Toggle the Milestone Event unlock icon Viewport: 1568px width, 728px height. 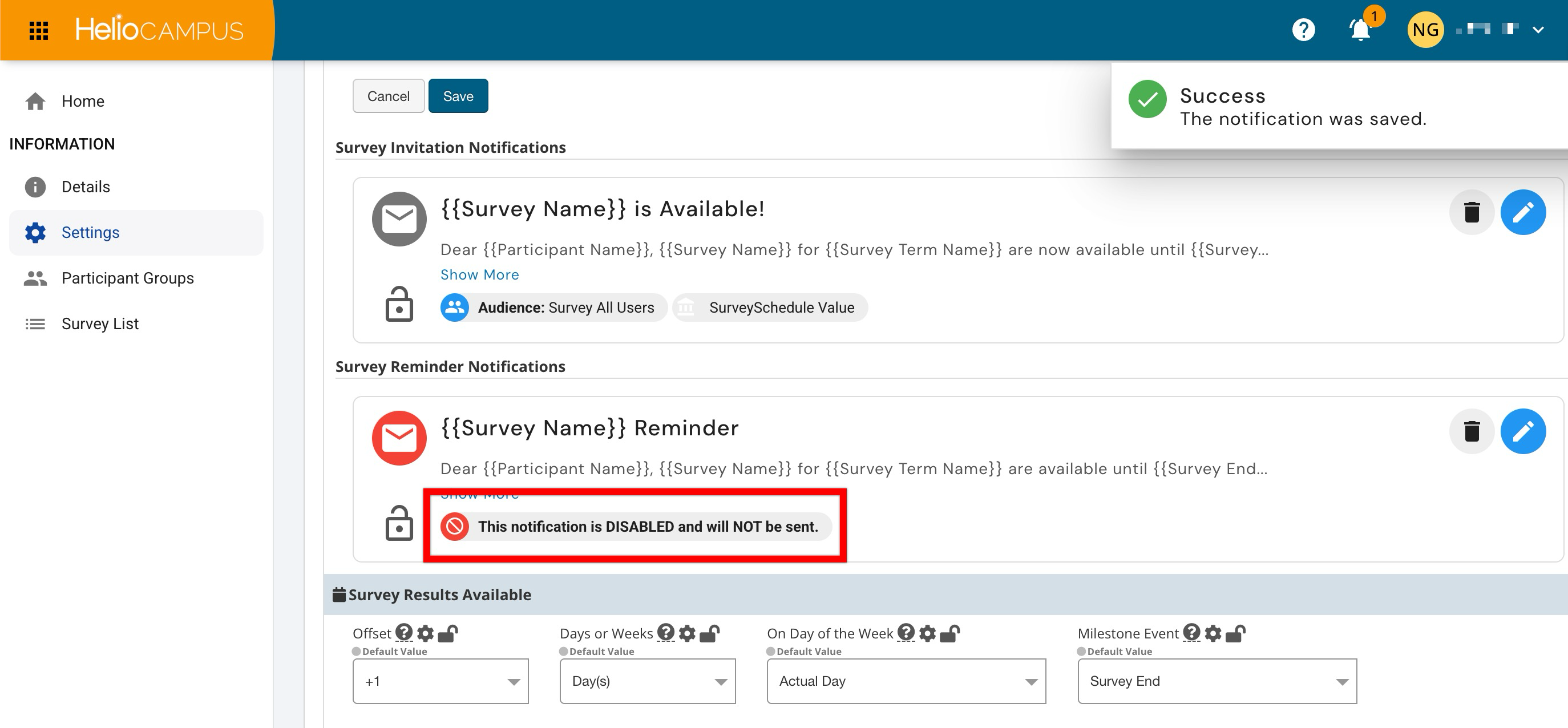tap(1235, 633)
